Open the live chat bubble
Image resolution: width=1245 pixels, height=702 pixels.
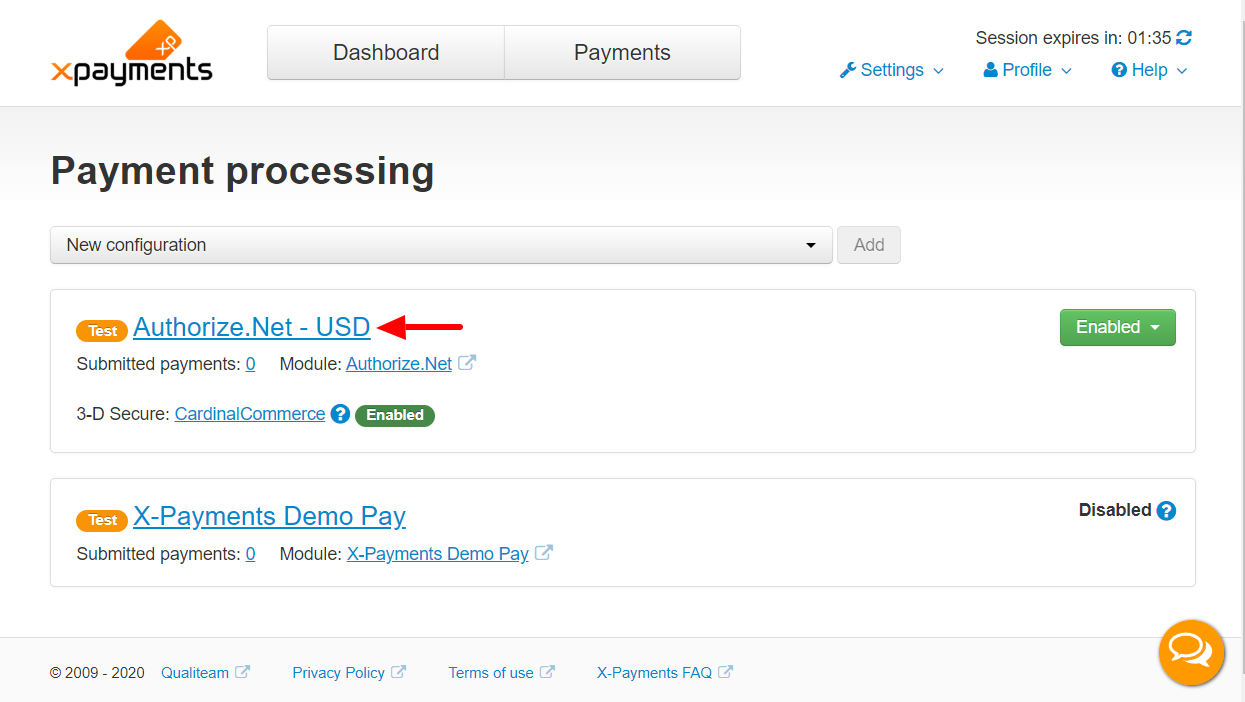click(x=1191, y=653)
